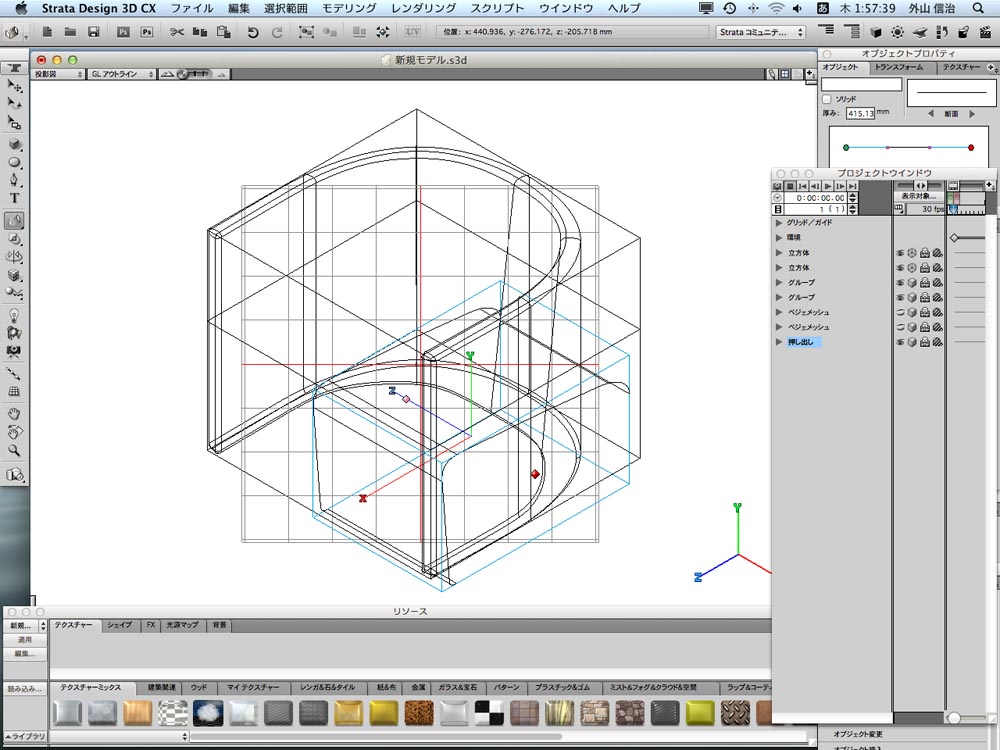Click the Rotate object tool in the palette

(14, 103)
